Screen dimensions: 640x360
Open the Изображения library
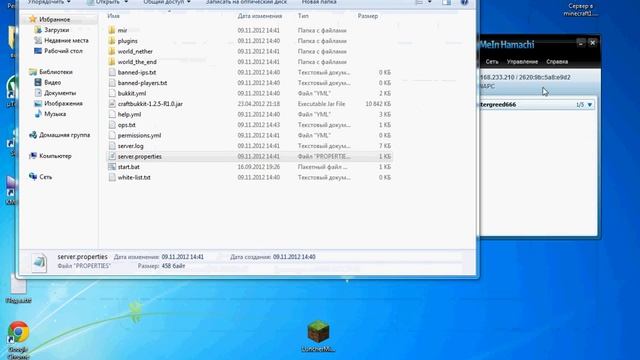58,104
